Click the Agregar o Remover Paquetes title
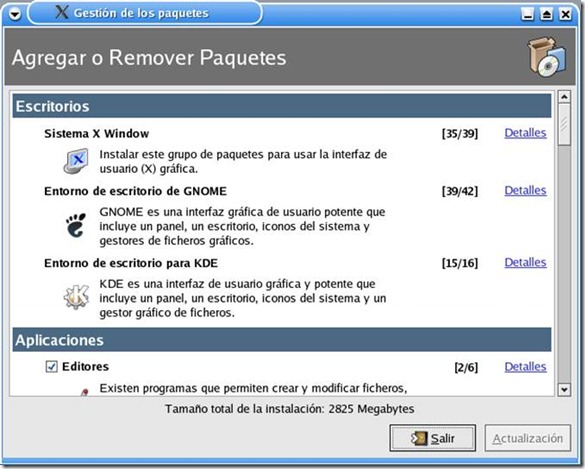This screenshot has width=585, height=469. pyautogui.click(x=149, y=58)
